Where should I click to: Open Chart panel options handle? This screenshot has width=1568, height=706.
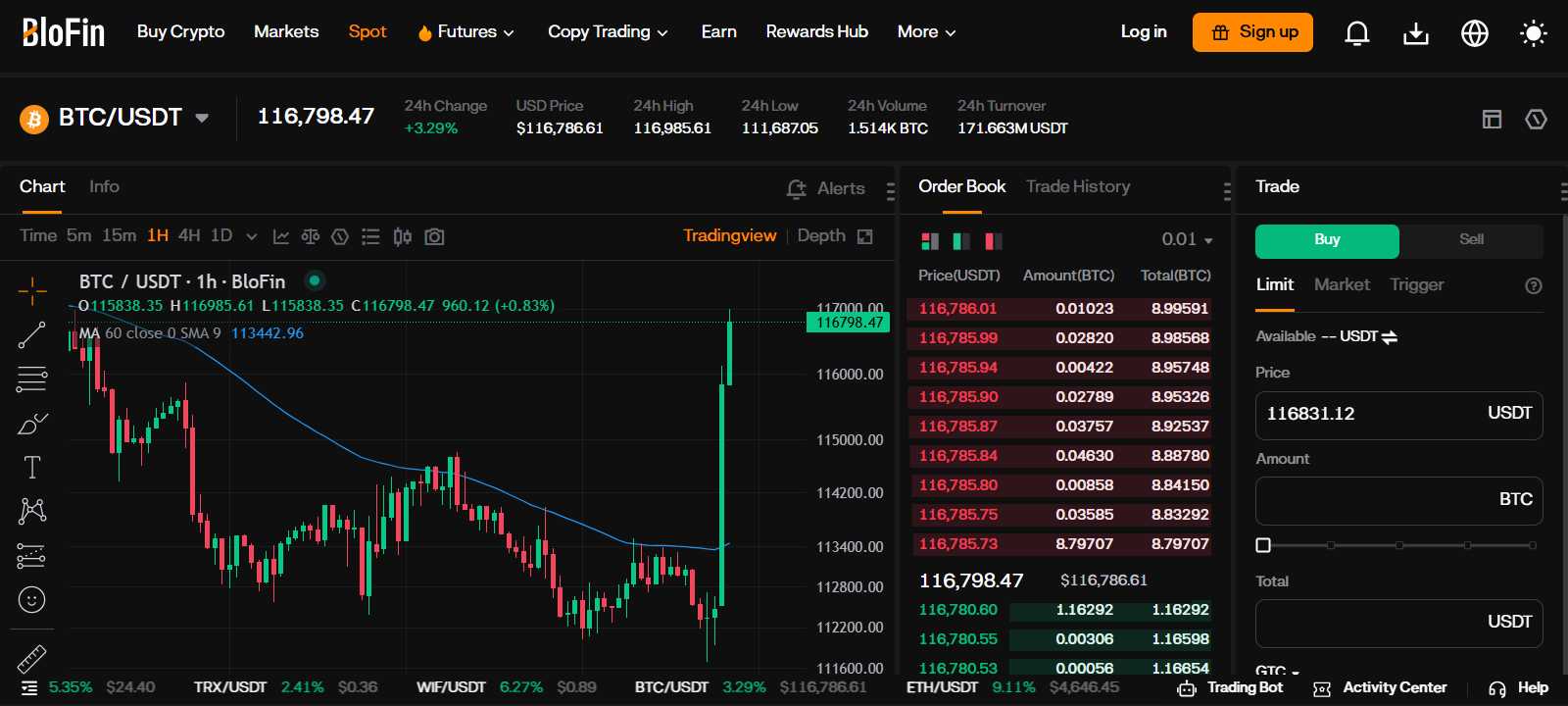890,190
